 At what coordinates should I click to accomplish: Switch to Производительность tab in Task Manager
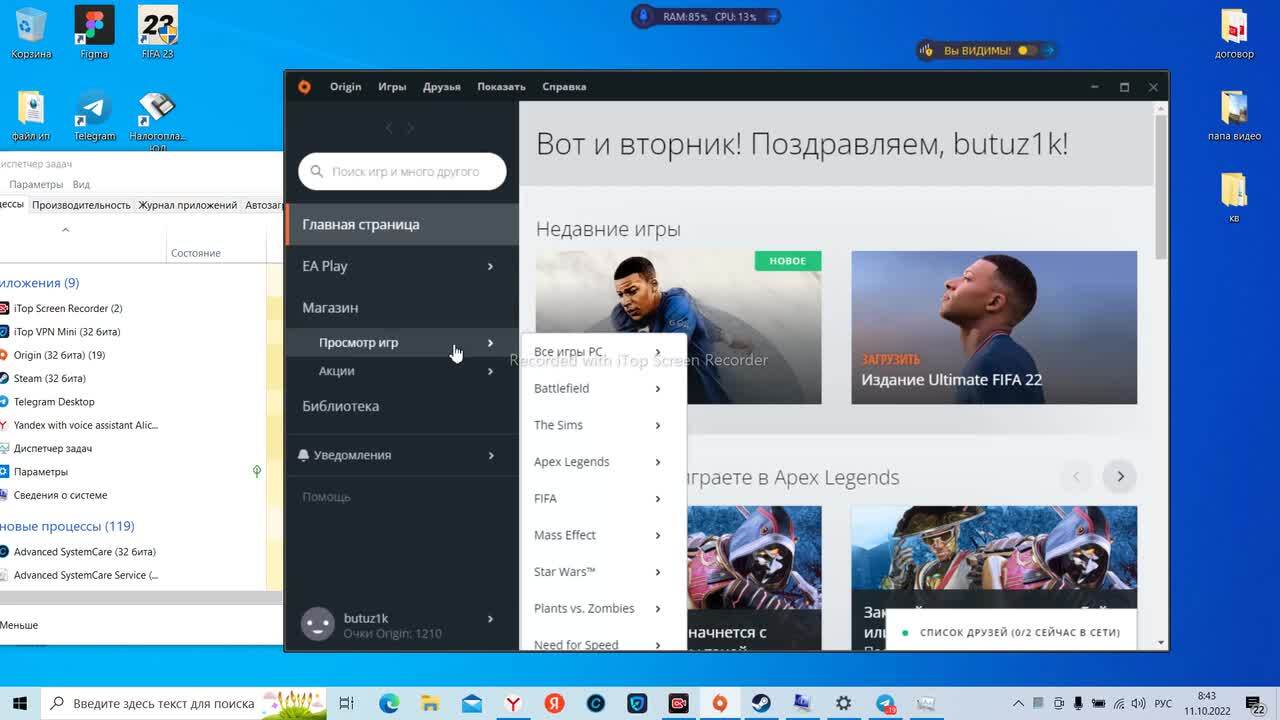click(x=81, y=205)
